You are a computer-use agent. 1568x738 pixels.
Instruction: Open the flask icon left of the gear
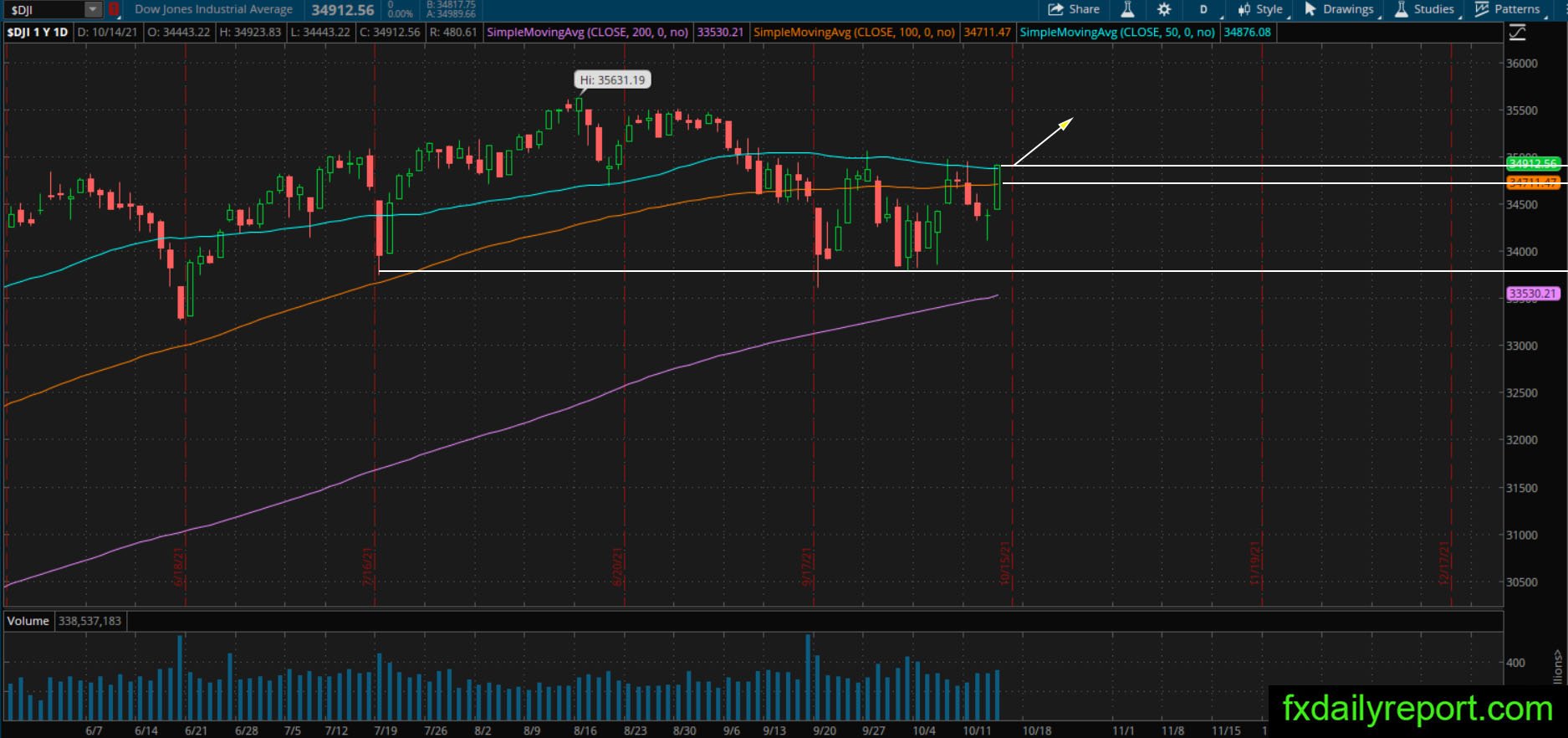(1127, 9)
